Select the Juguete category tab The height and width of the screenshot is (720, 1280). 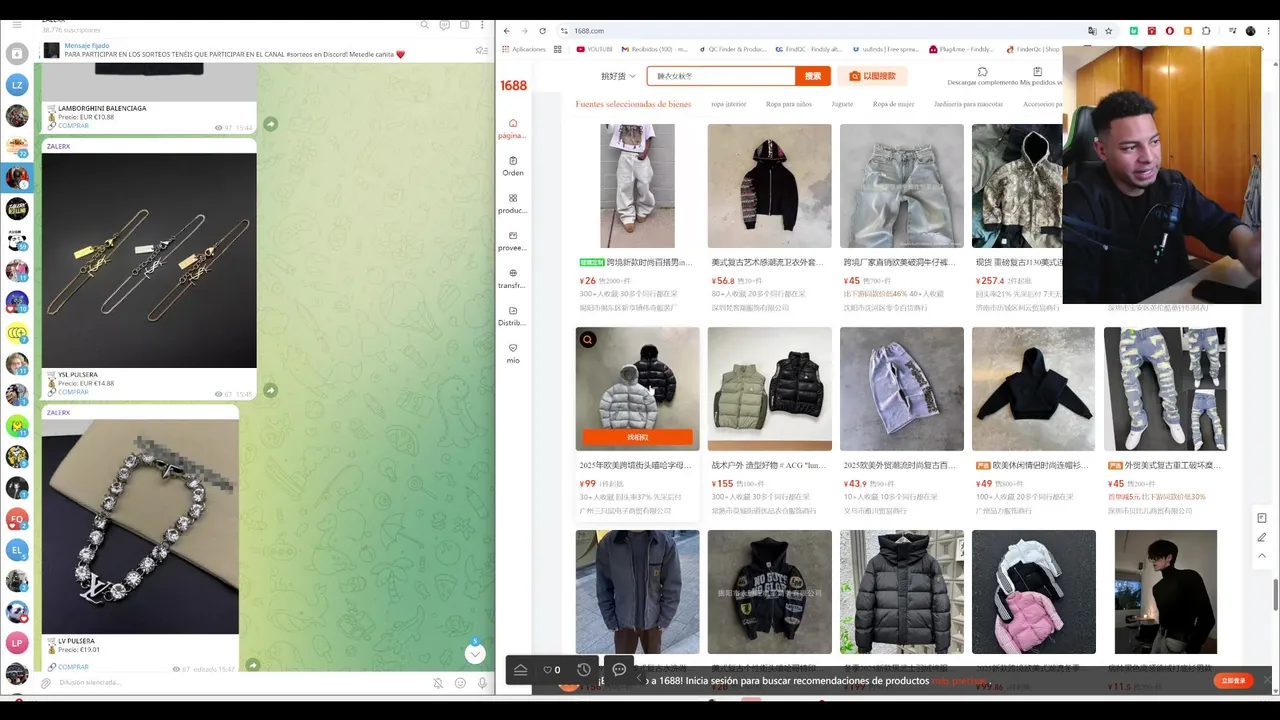click(842, 104)
